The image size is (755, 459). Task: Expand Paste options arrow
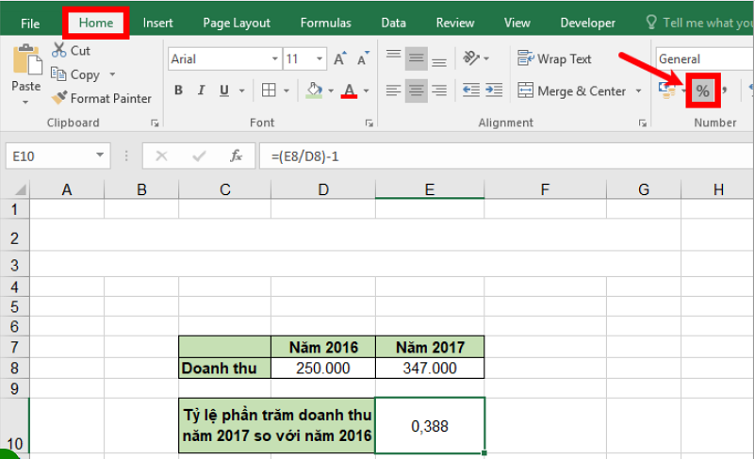tap(26, 103)
